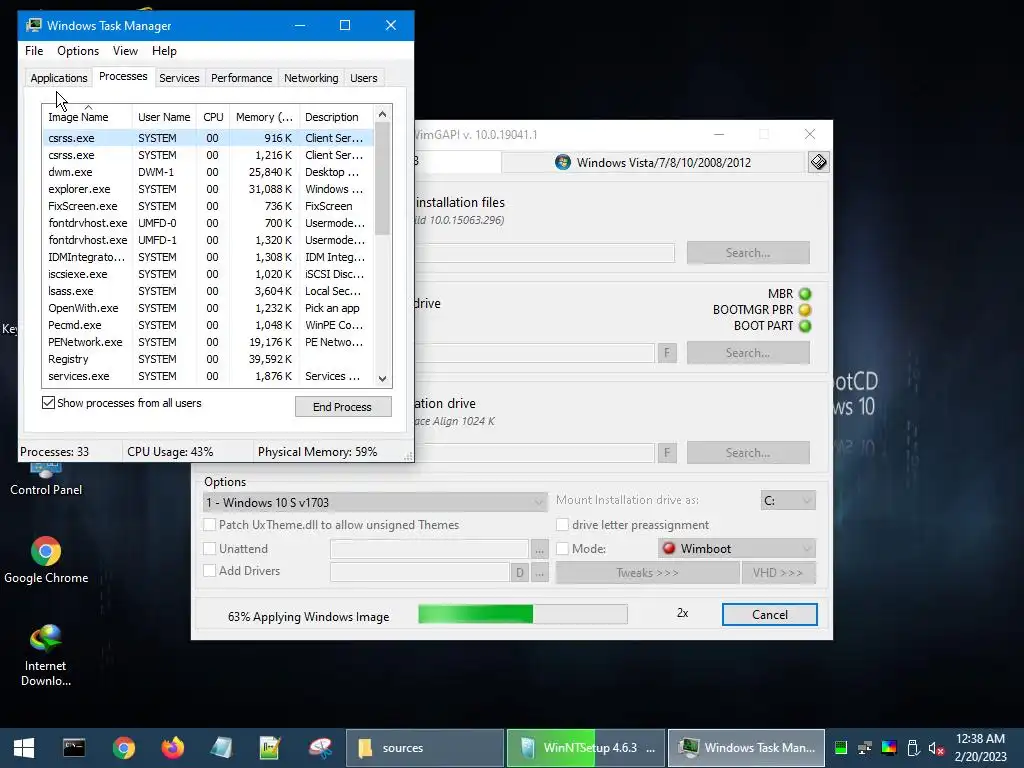The width and height of the screenshot is (1024, 768).
Task: Select the Registry process row
Action: pyautogui.click(x=208, y=359)
